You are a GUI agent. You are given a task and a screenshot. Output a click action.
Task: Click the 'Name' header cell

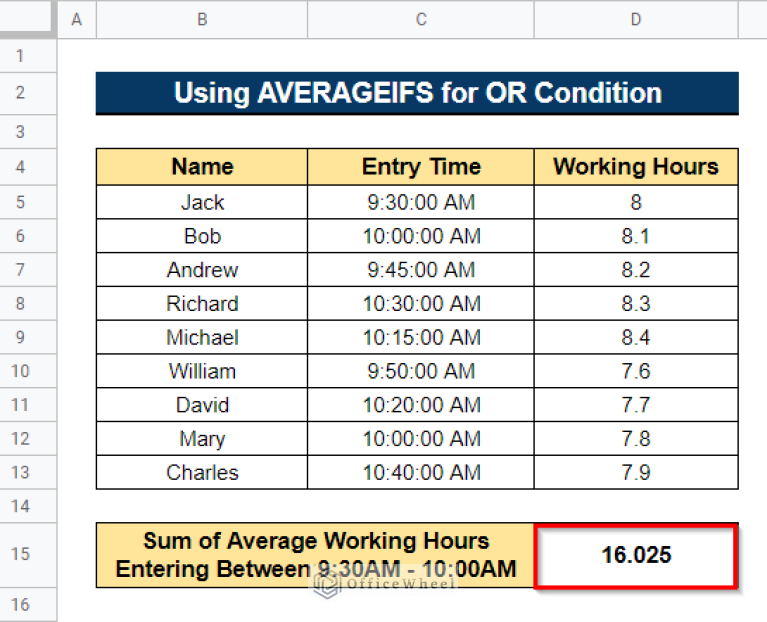click(x=202, y=167)
